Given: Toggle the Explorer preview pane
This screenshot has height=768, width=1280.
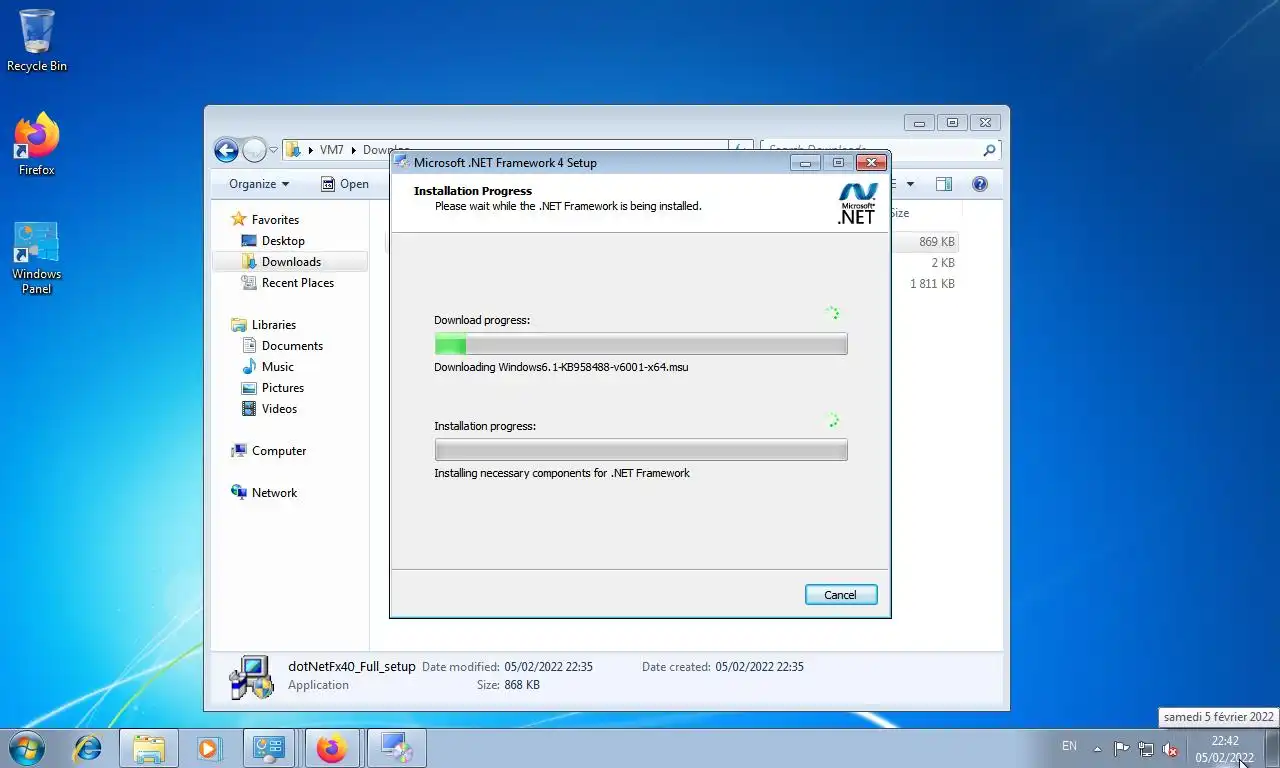Looking at the screenshot, I should pos(943,184).
